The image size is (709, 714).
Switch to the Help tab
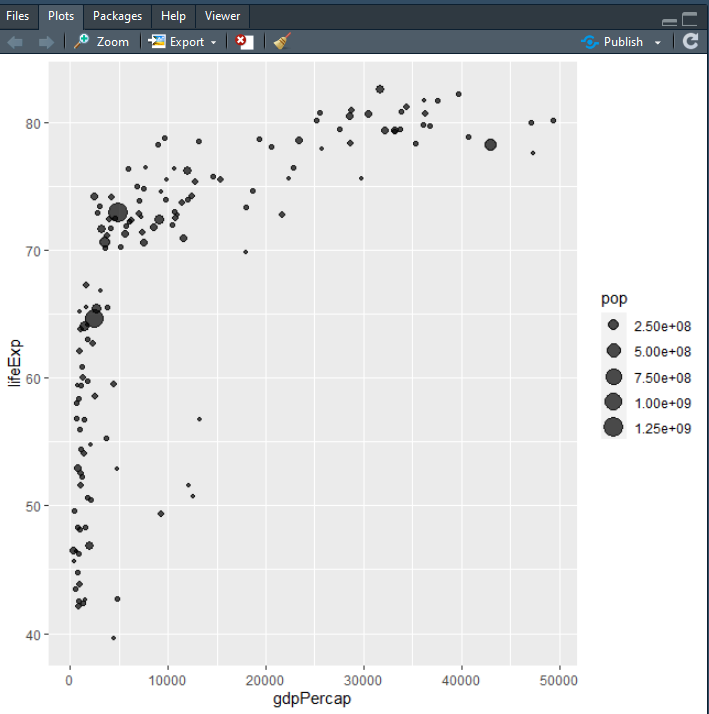173,16
